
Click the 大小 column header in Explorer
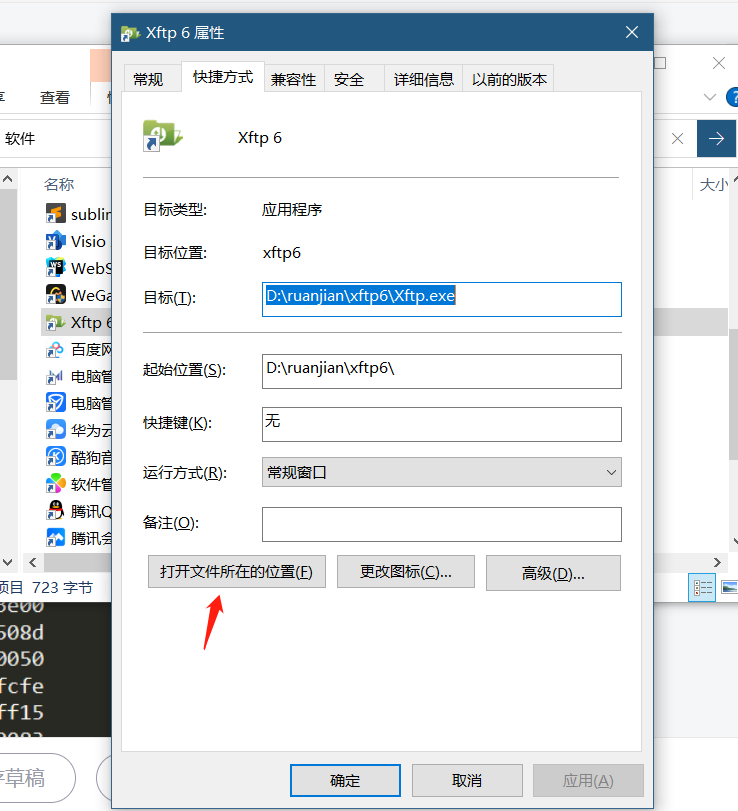point(714,185)
